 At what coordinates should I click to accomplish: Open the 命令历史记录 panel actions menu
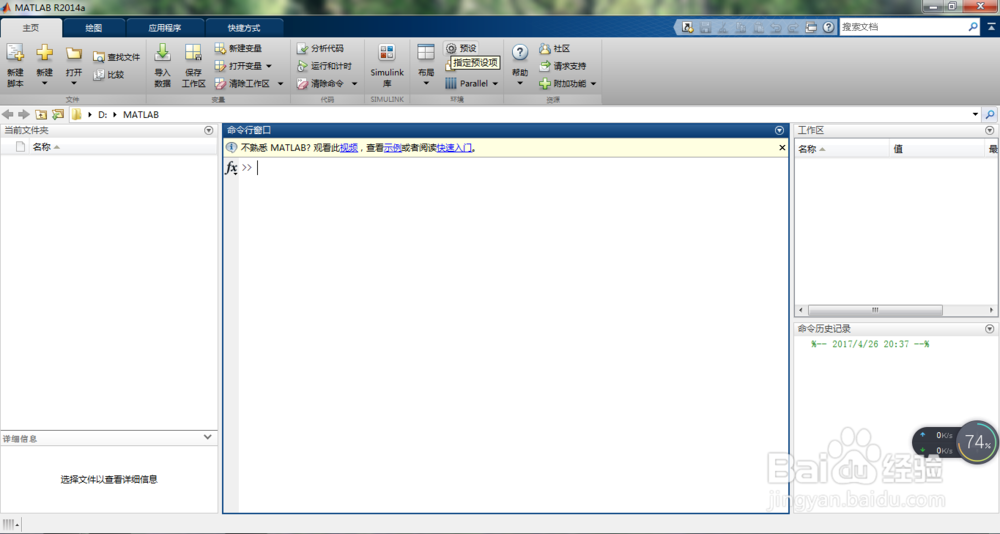990,329
